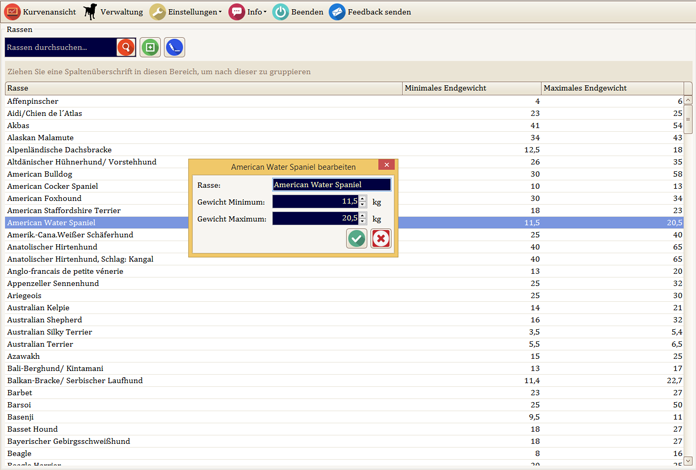
Task: Select the Balkan-Bracke/ Serbischer Laufhund row
Action: pos(344,380)
